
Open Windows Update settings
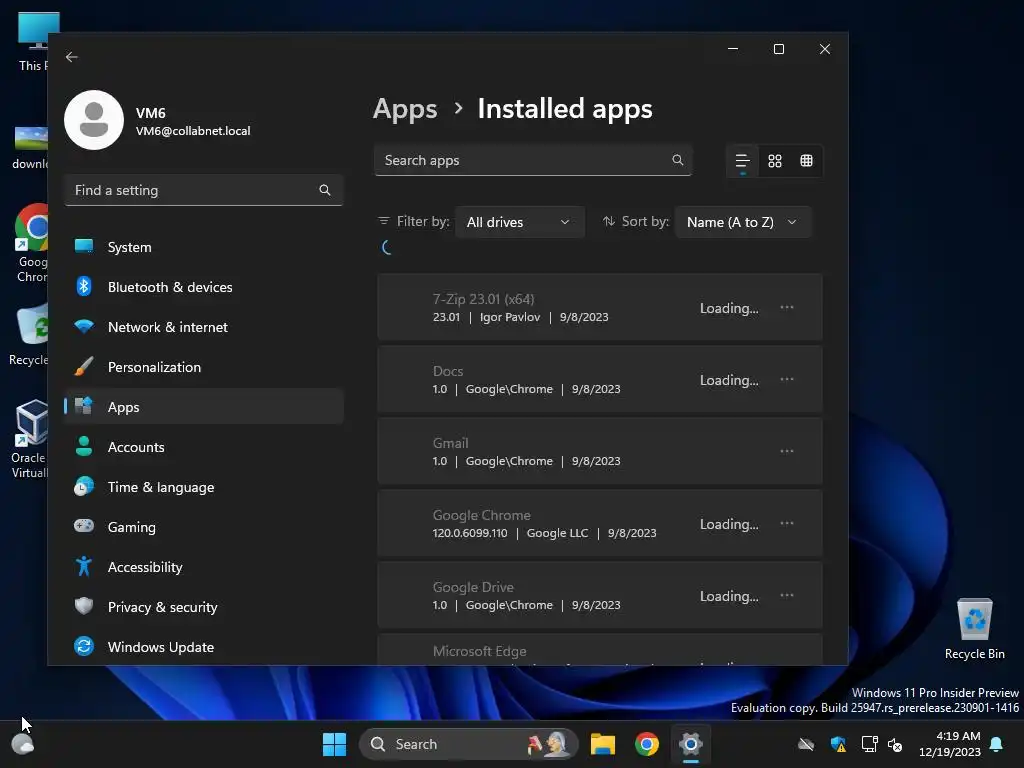click(x=204, y=647)
